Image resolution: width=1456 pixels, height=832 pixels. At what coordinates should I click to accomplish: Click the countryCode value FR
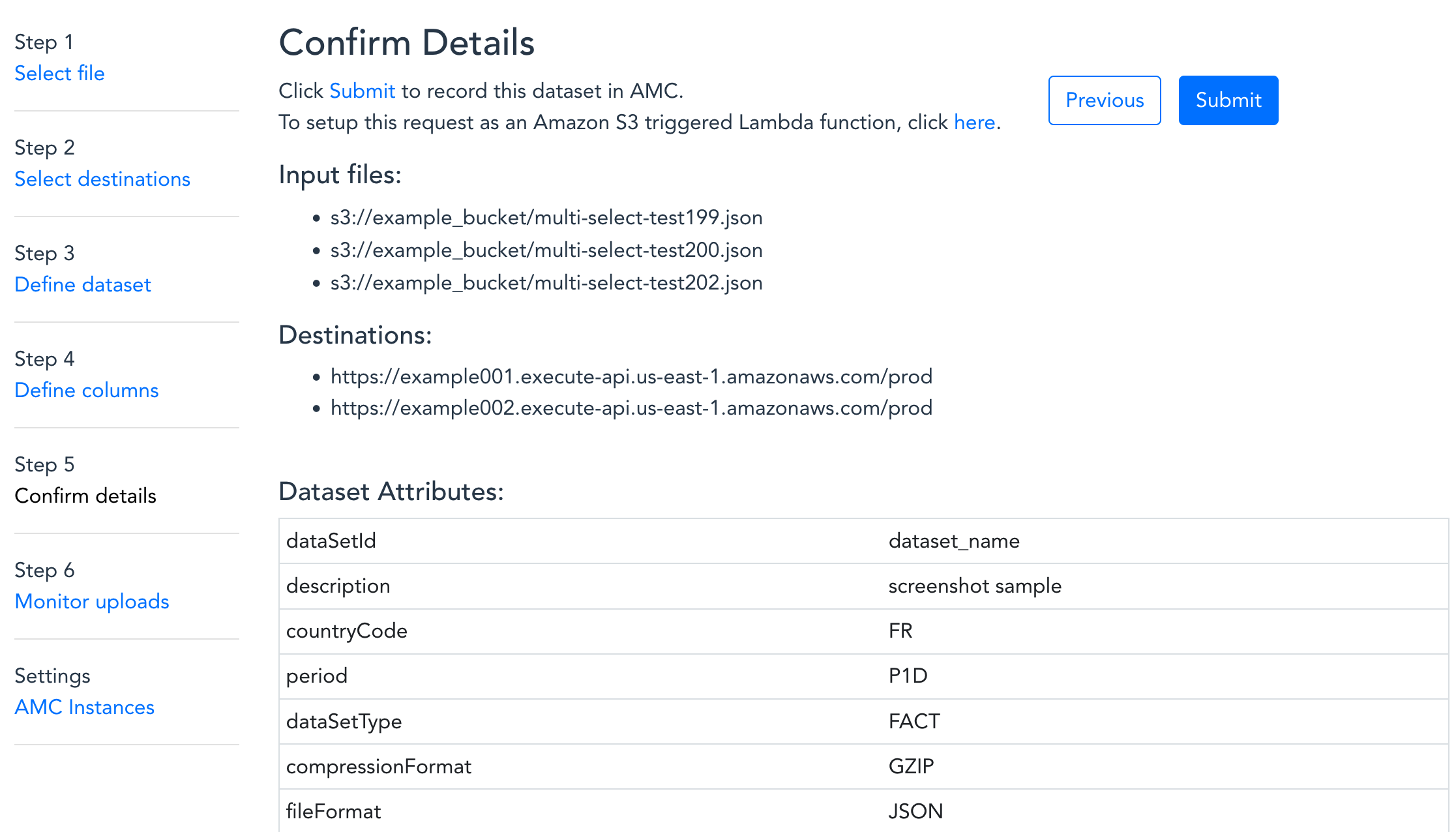900,631
